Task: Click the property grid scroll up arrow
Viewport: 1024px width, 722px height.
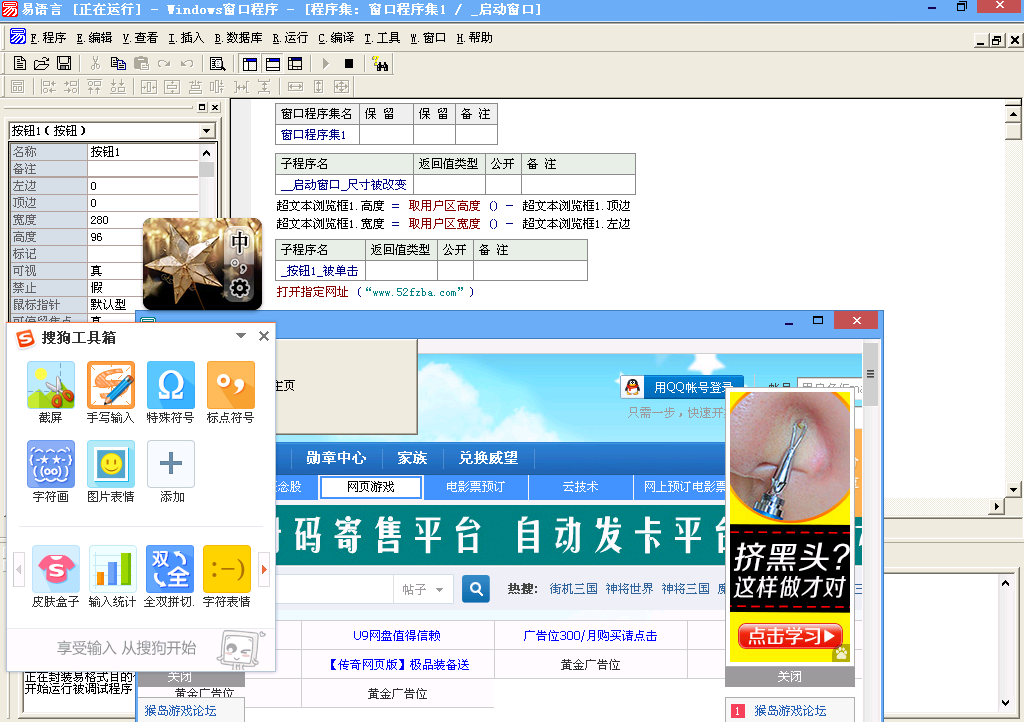Action: click(x=206, y=153)
